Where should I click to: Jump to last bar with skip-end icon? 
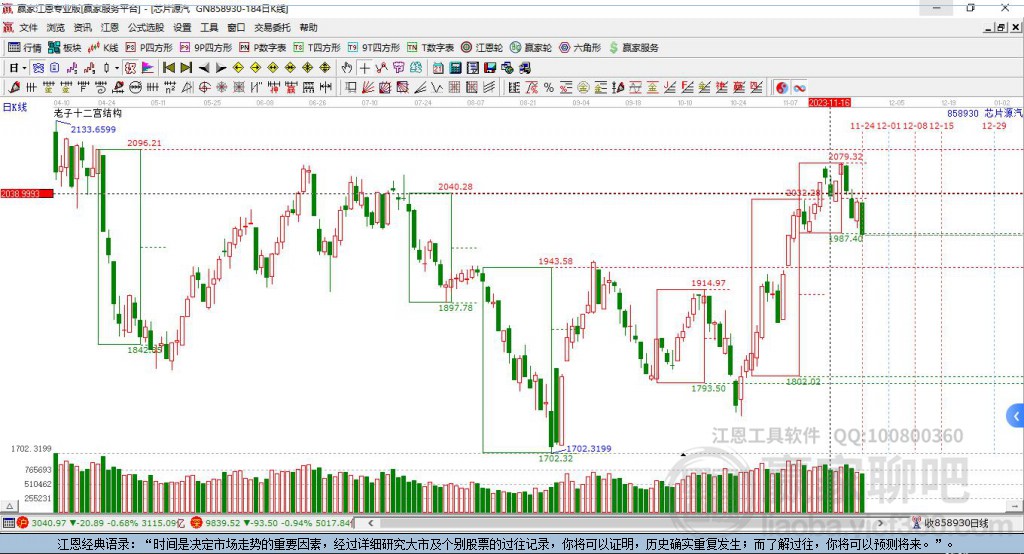pyautogui.click(x=186, y=68)
